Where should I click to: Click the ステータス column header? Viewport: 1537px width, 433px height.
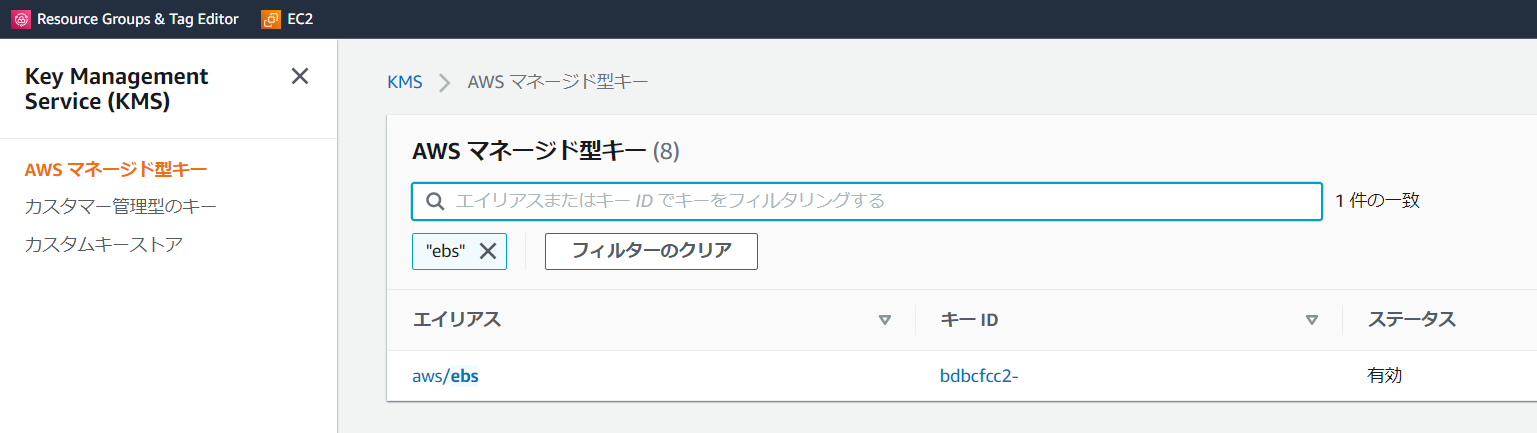tap(1412, 320)
